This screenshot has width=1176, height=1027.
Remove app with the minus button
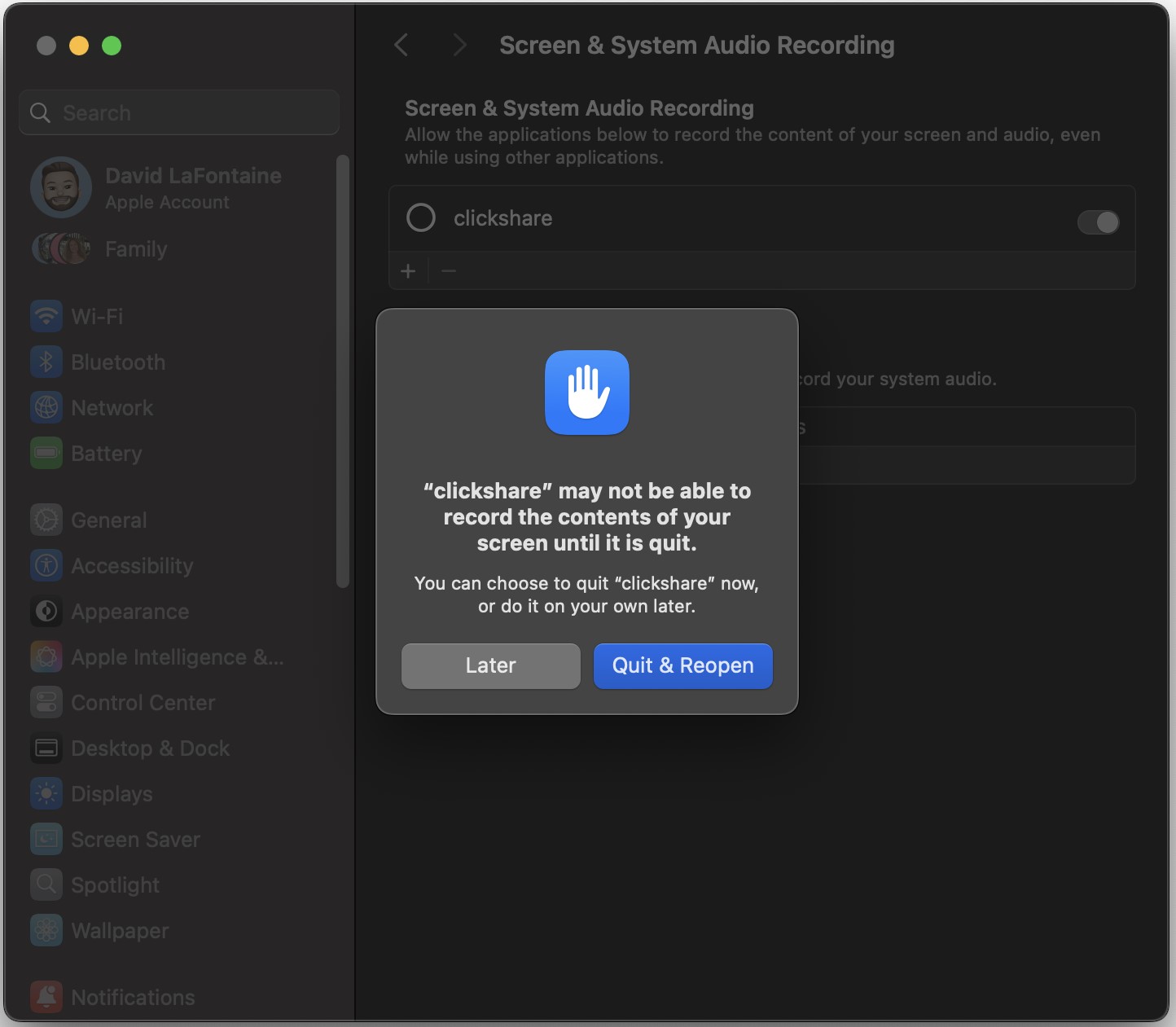(449, 270)
